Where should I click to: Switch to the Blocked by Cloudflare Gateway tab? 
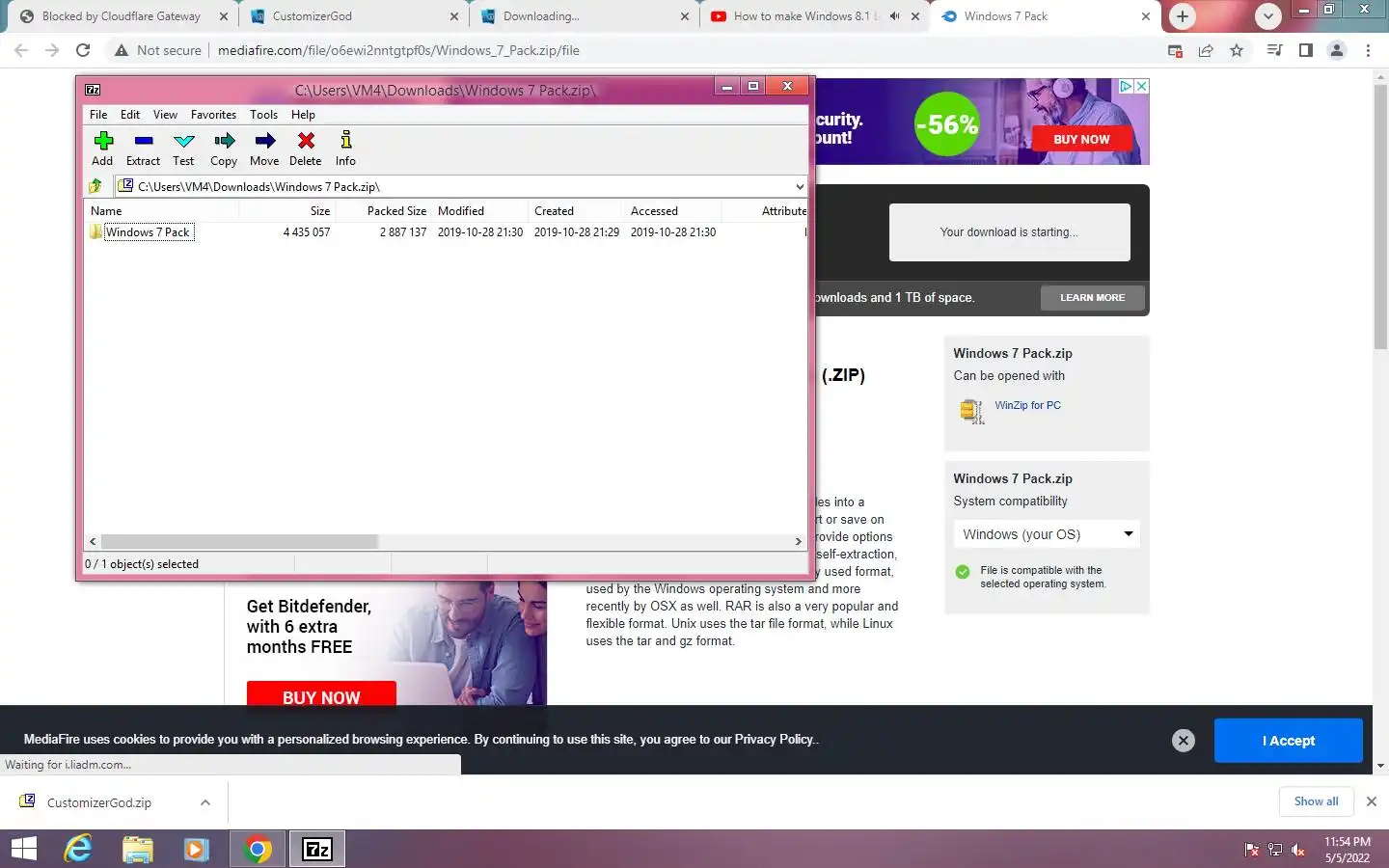click(x=122, y=16)
